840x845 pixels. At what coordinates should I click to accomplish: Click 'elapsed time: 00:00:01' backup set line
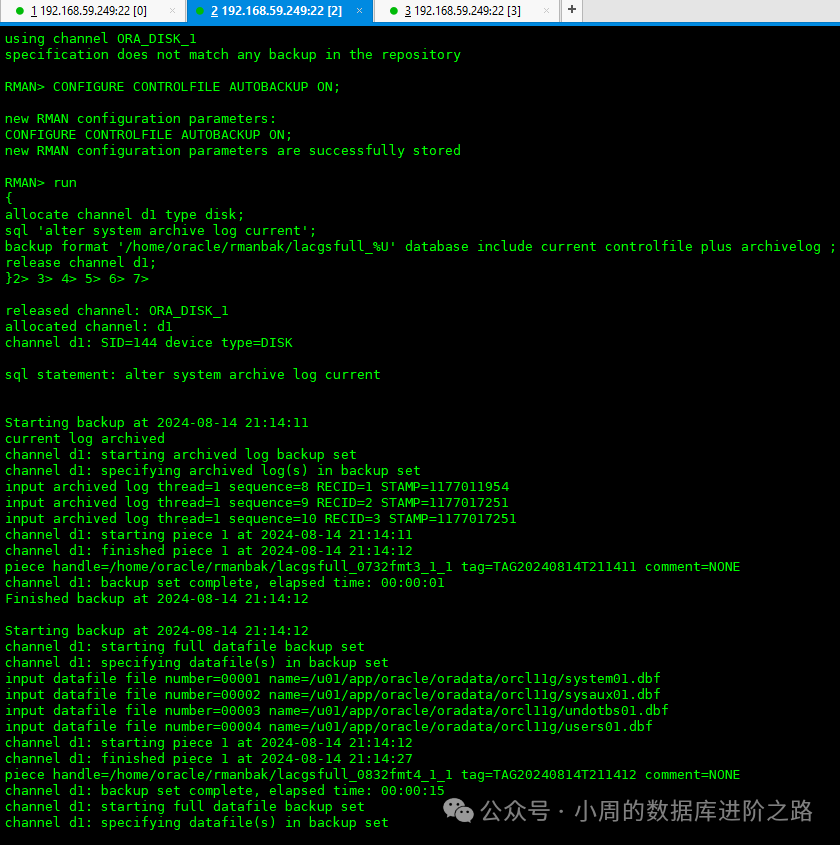225,583
